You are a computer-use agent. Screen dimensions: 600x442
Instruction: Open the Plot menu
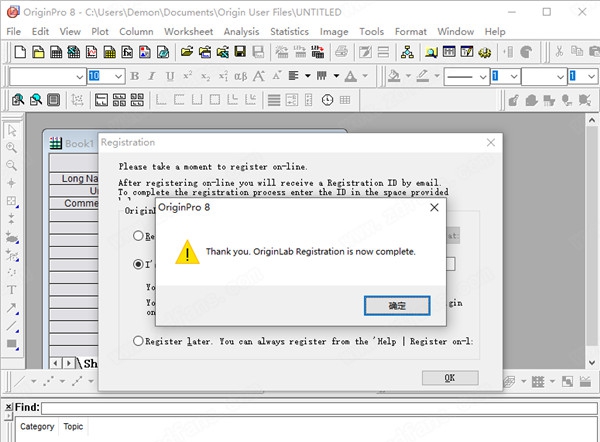coord(100,31)
